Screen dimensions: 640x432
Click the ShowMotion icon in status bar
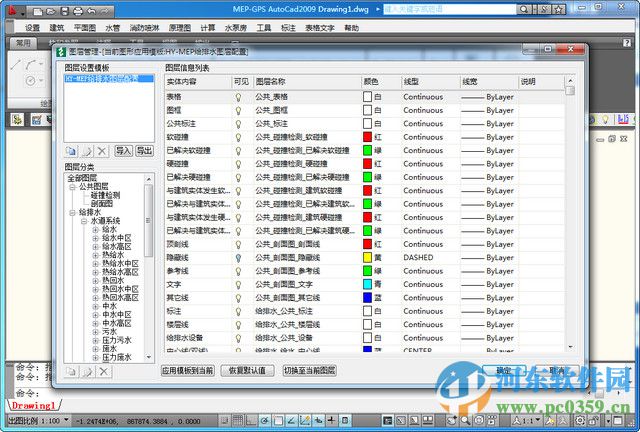492,420
